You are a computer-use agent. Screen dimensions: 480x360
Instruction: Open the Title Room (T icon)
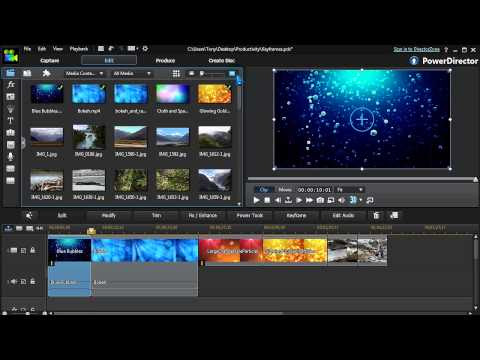tap(11, 121)
